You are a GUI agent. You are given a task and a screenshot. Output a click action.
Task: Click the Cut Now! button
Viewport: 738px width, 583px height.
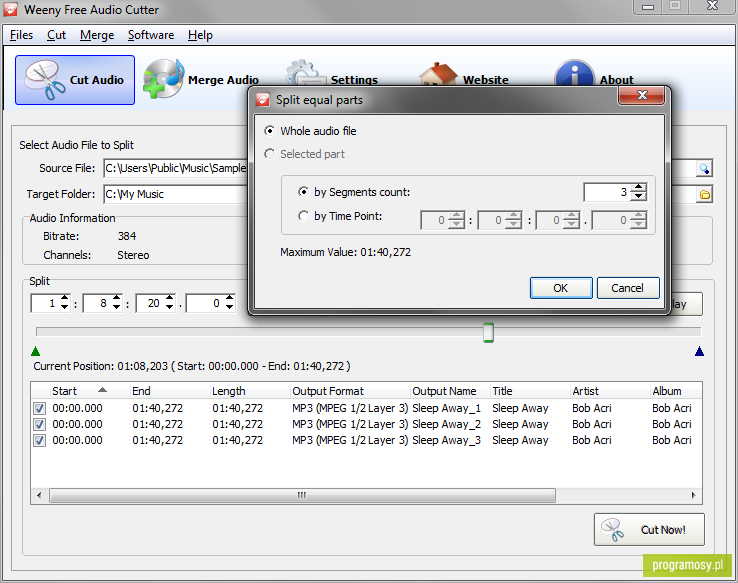tap(649, 530)
